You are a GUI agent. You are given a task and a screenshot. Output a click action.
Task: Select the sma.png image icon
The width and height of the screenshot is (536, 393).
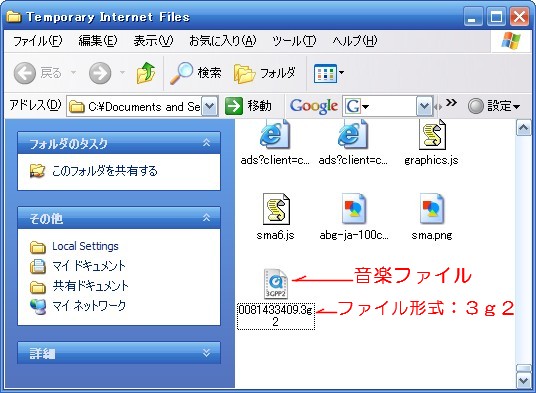coord(432,209)
